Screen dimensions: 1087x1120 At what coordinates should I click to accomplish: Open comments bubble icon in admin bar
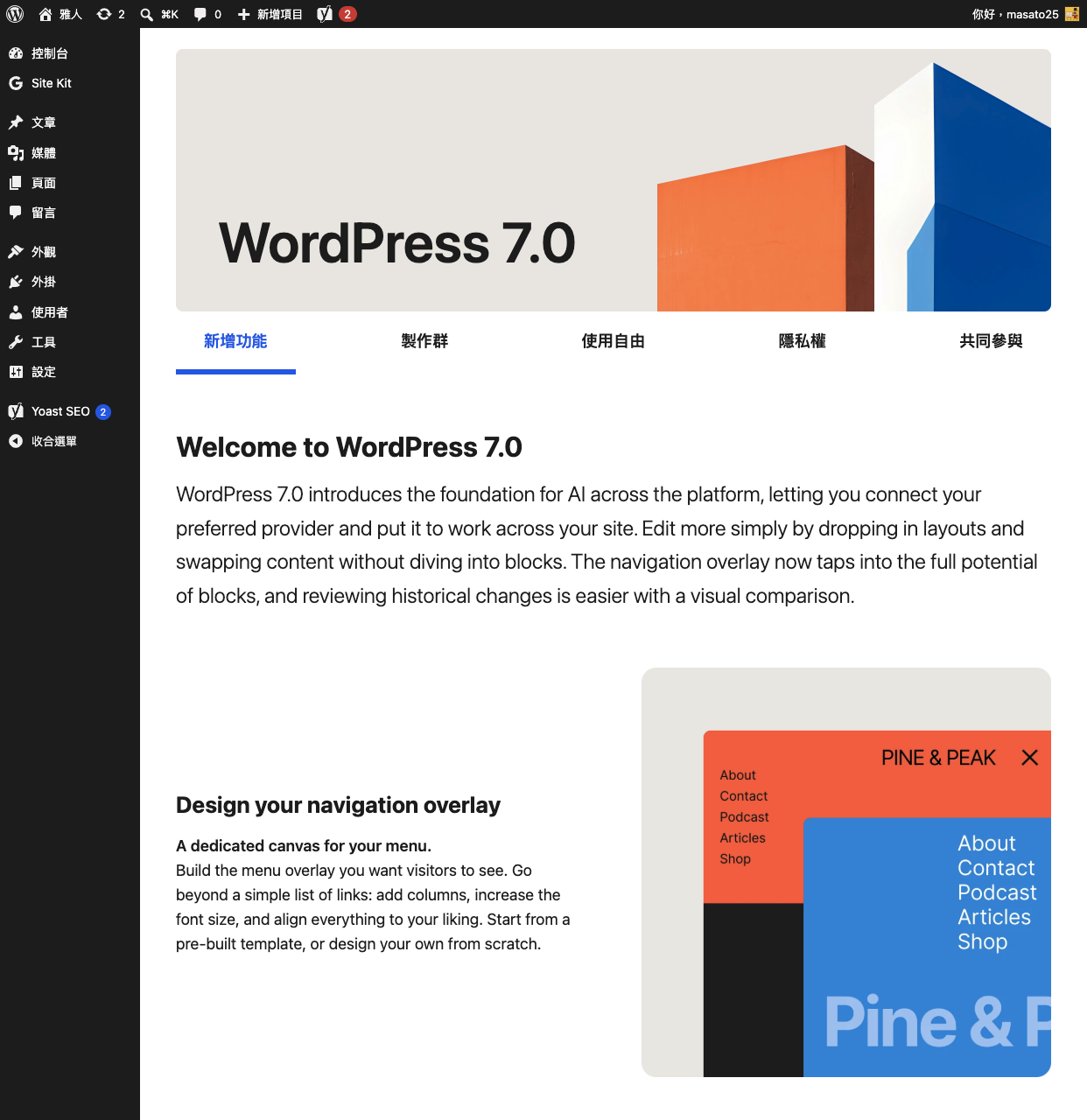[200, 14]
